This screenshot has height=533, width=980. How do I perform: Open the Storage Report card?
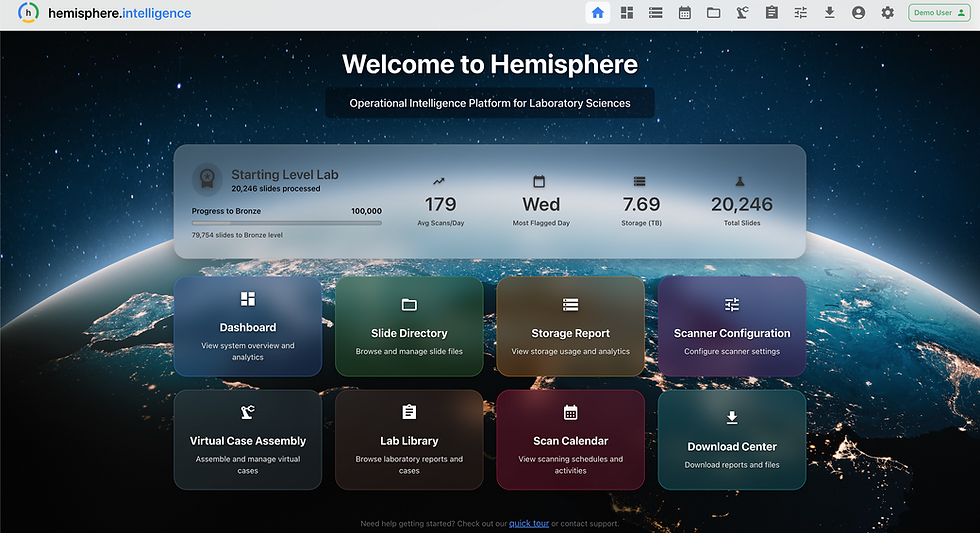(570, 326)
